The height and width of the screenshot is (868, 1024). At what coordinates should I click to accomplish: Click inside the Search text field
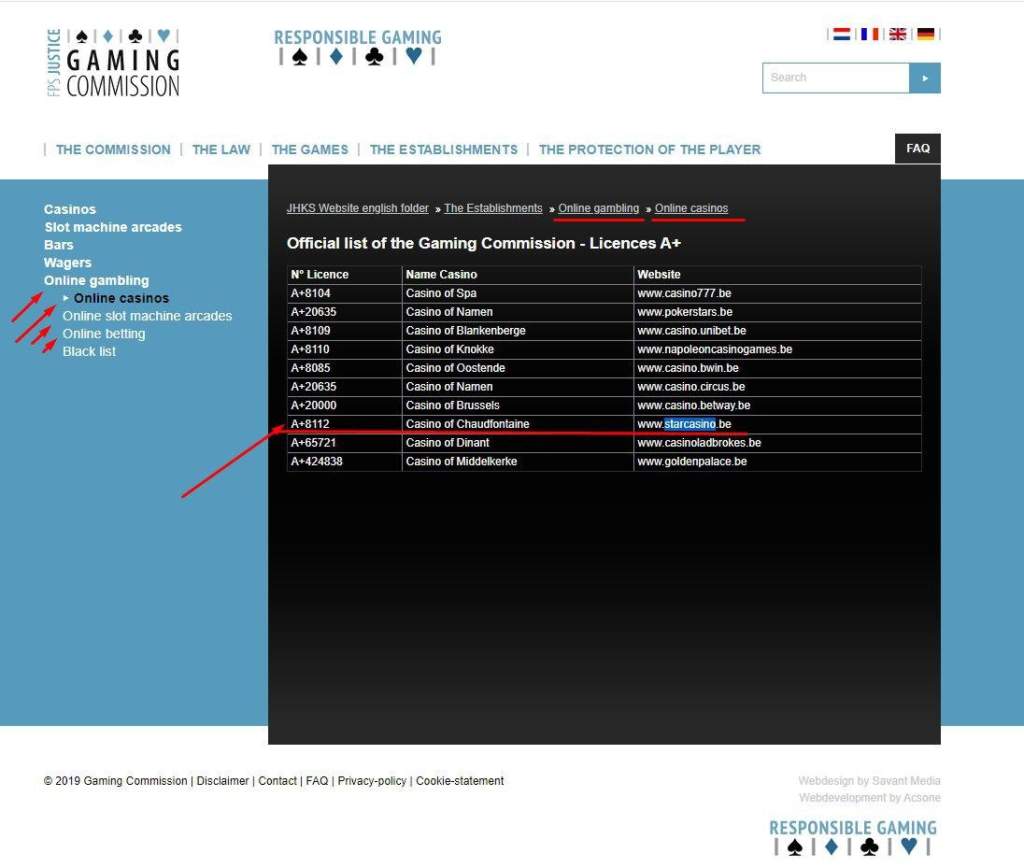835,77
